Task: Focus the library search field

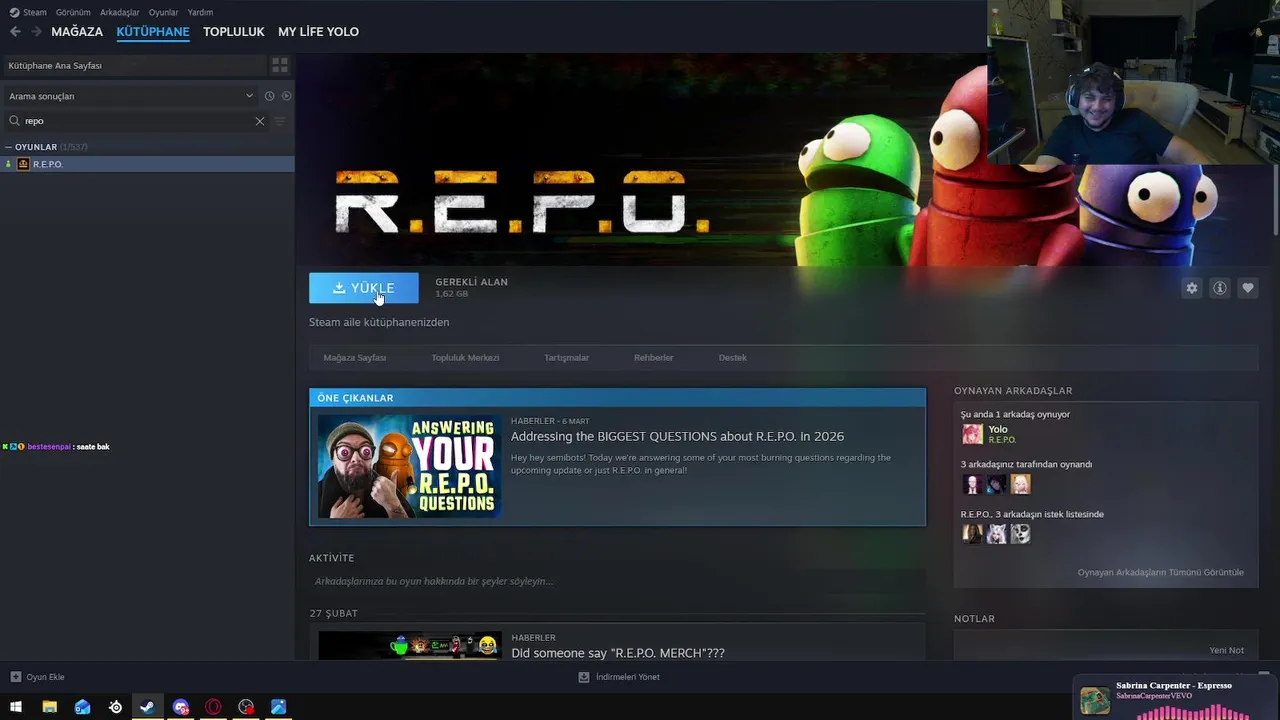Action: coord(136,121)
